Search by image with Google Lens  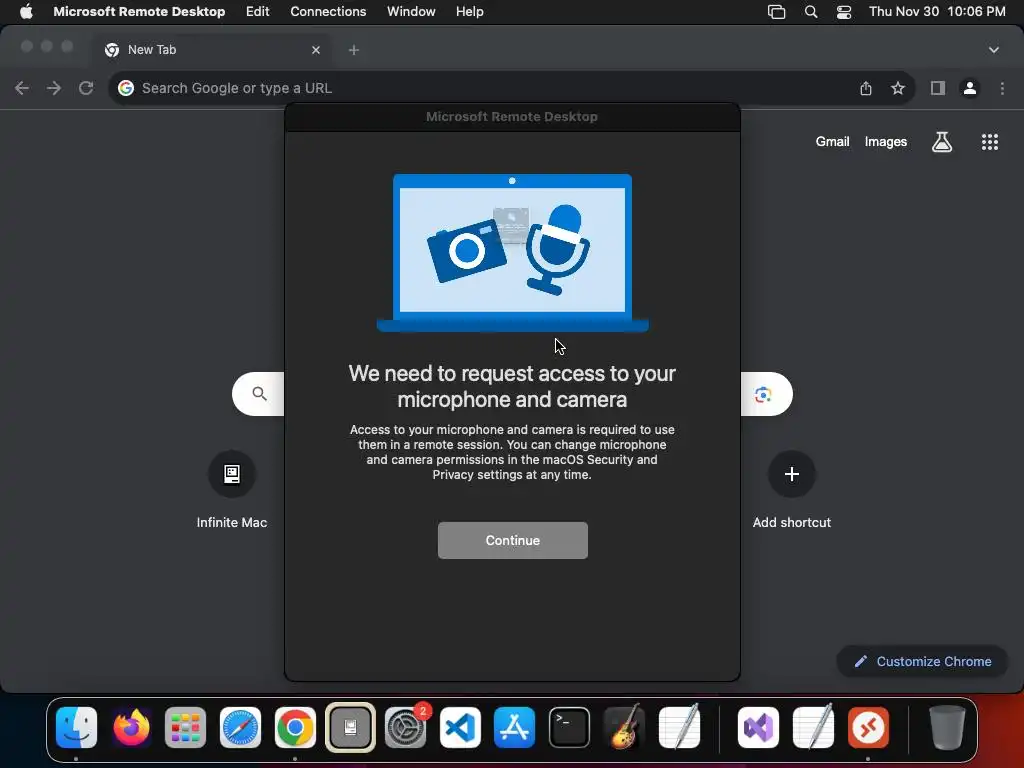click(x=763, y=394)
